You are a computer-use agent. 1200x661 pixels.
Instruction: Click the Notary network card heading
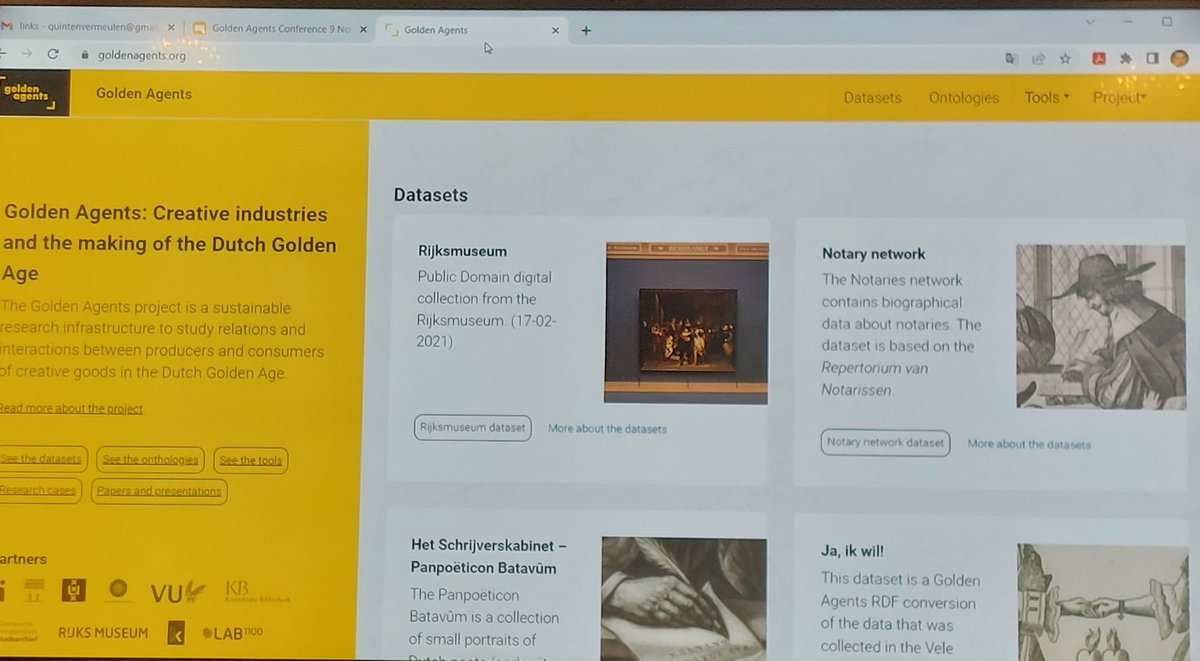click(873, 254)
